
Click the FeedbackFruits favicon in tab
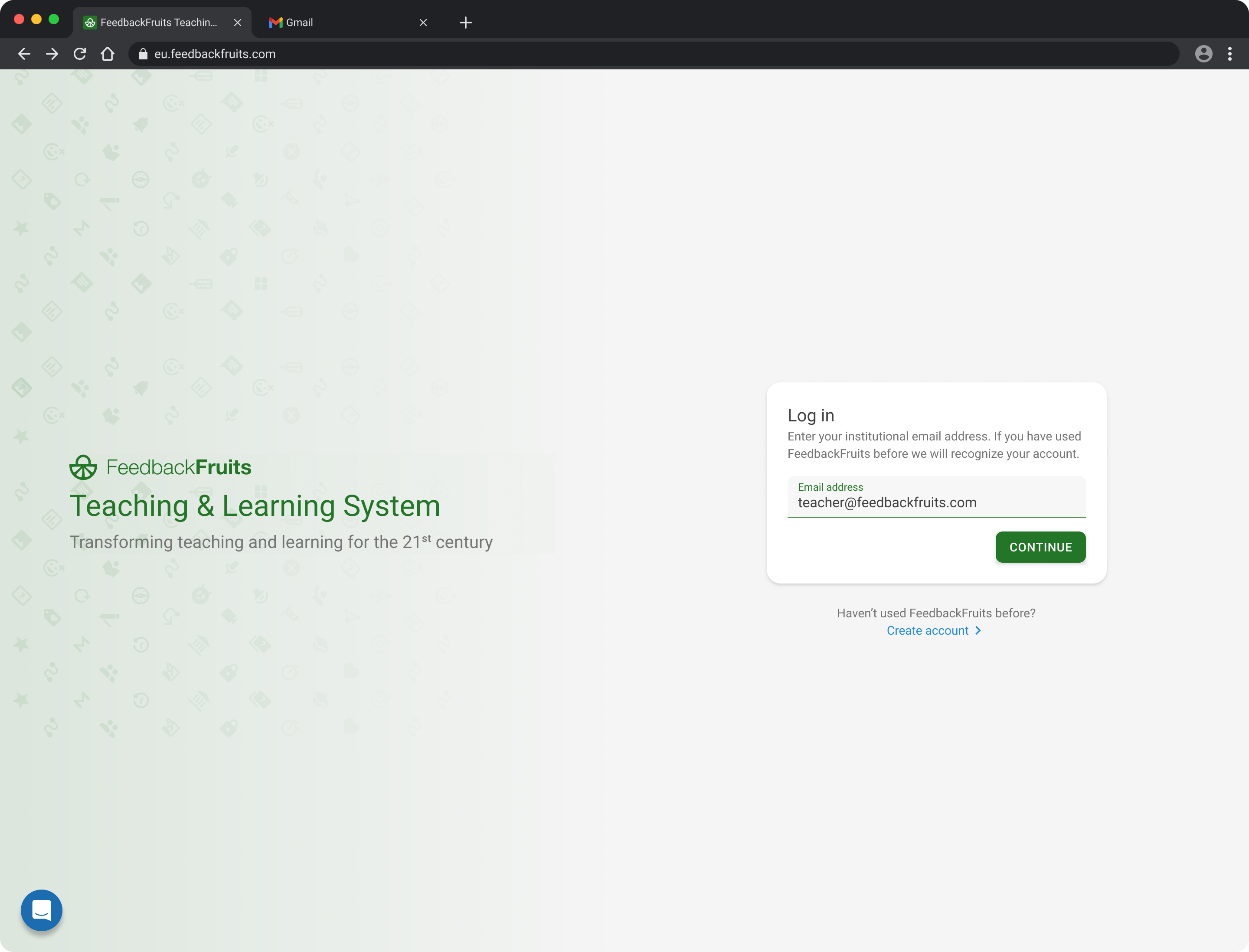pos(90,23)
